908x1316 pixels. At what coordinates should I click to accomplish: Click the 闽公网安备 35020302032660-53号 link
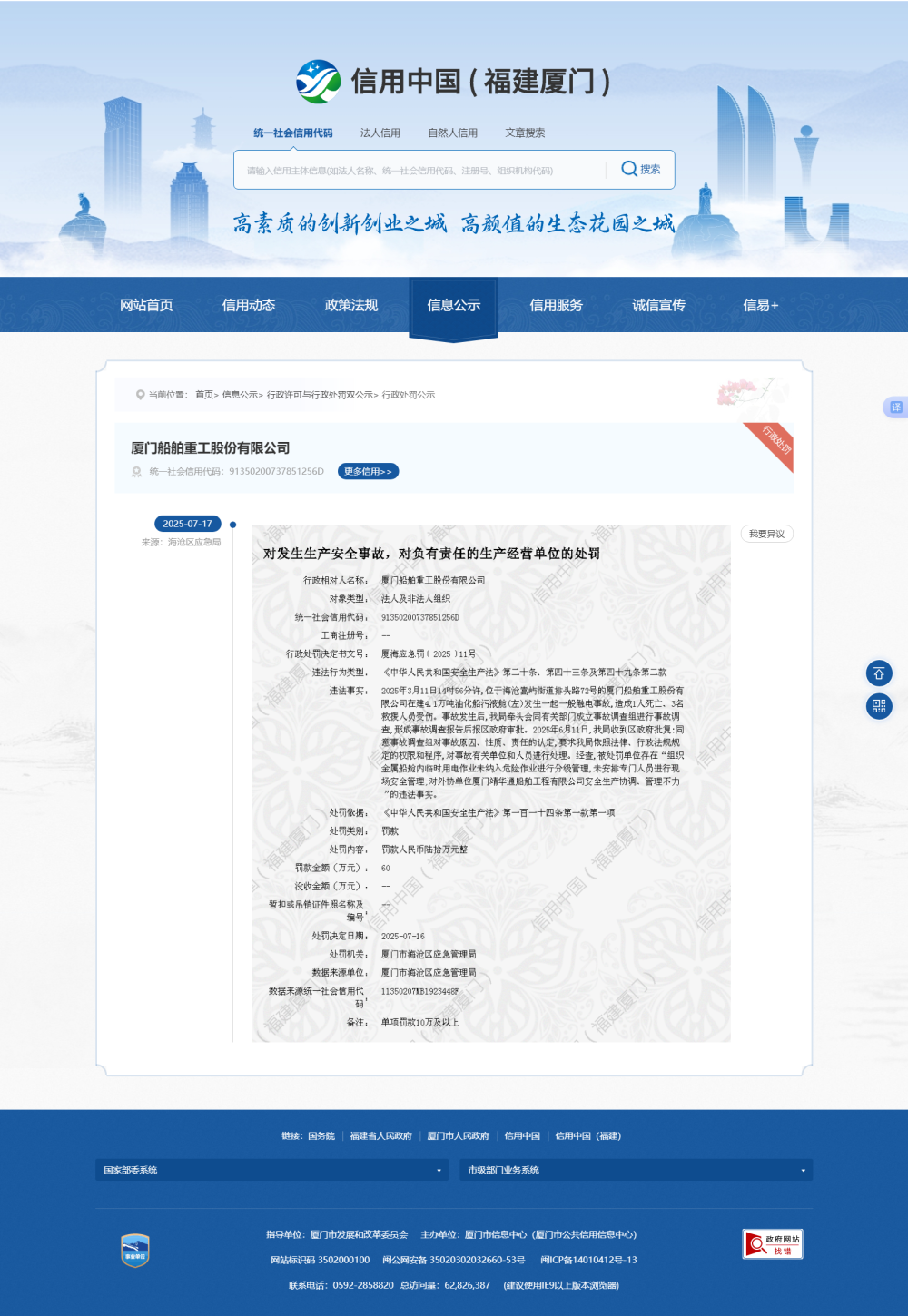(x=454, y=1260)
